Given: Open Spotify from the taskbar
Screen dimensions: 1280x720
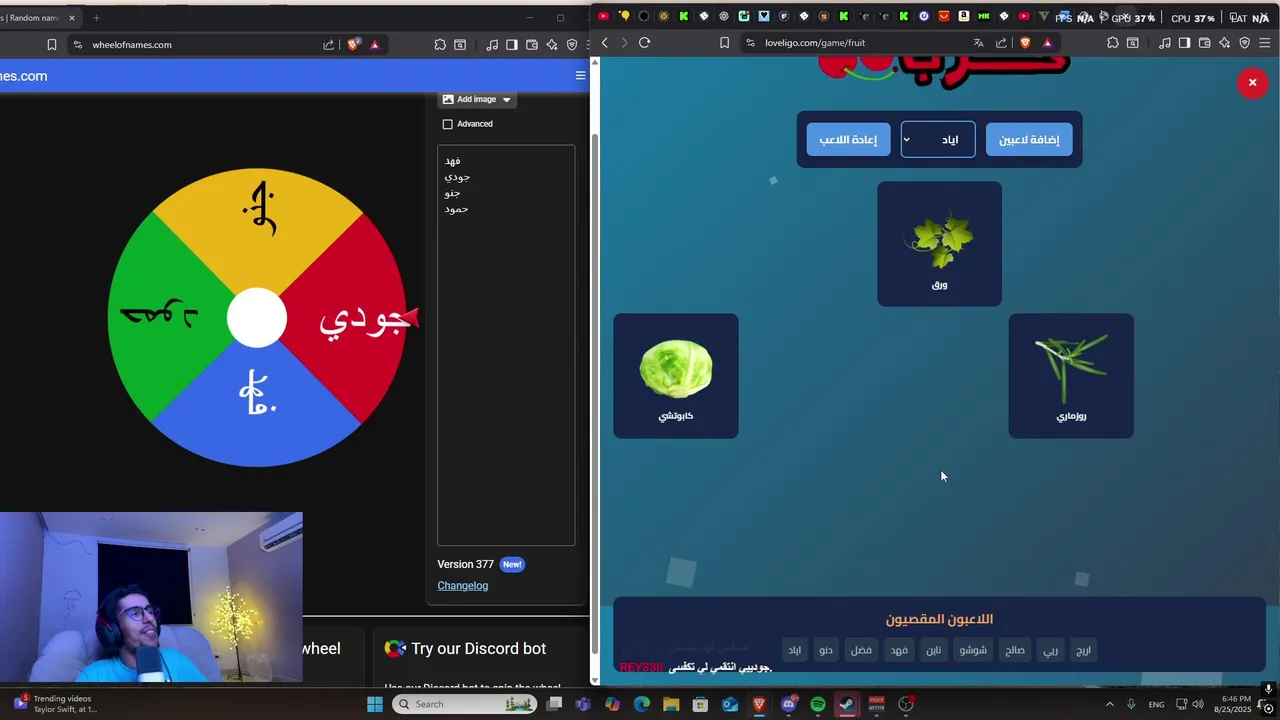Looking at the screenshot, I should tap(818, 704).
